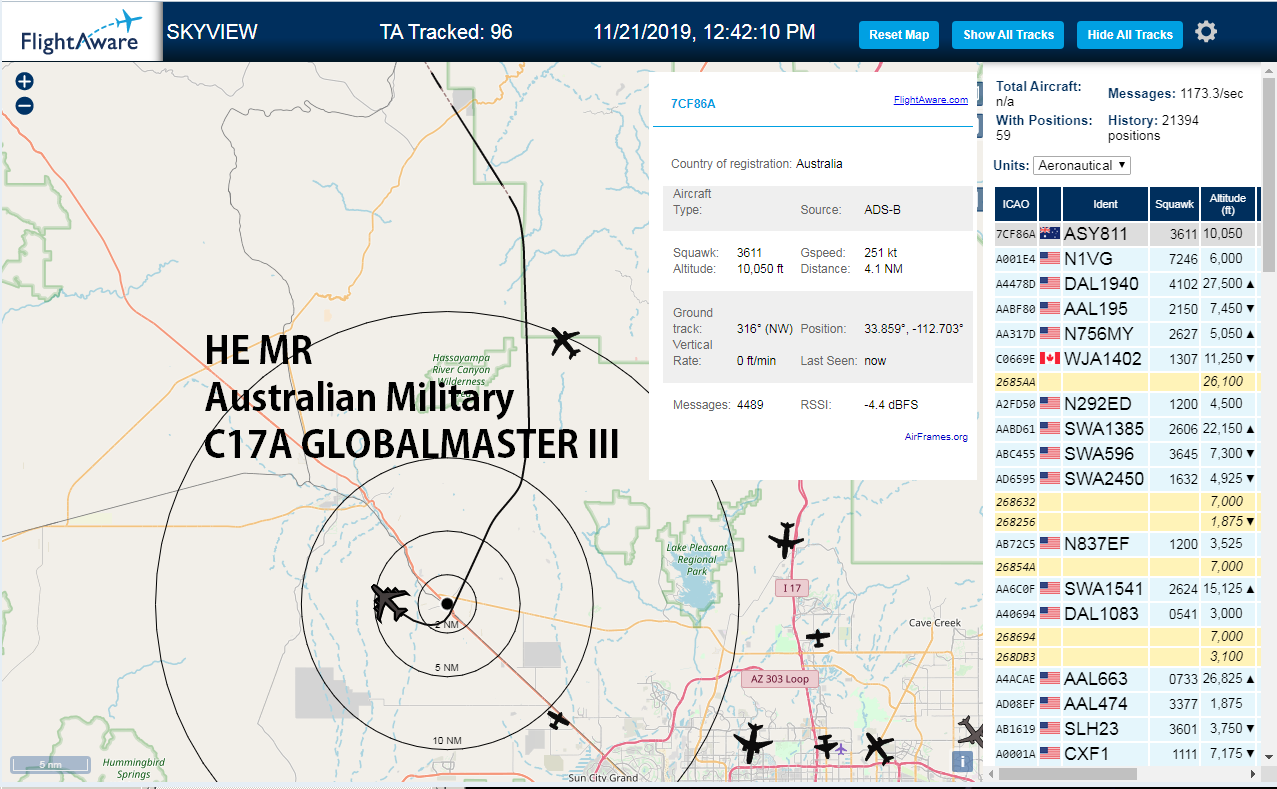Click the FlightAware logo
Viewport: 1277px width, 789px height.
(81, 32)
